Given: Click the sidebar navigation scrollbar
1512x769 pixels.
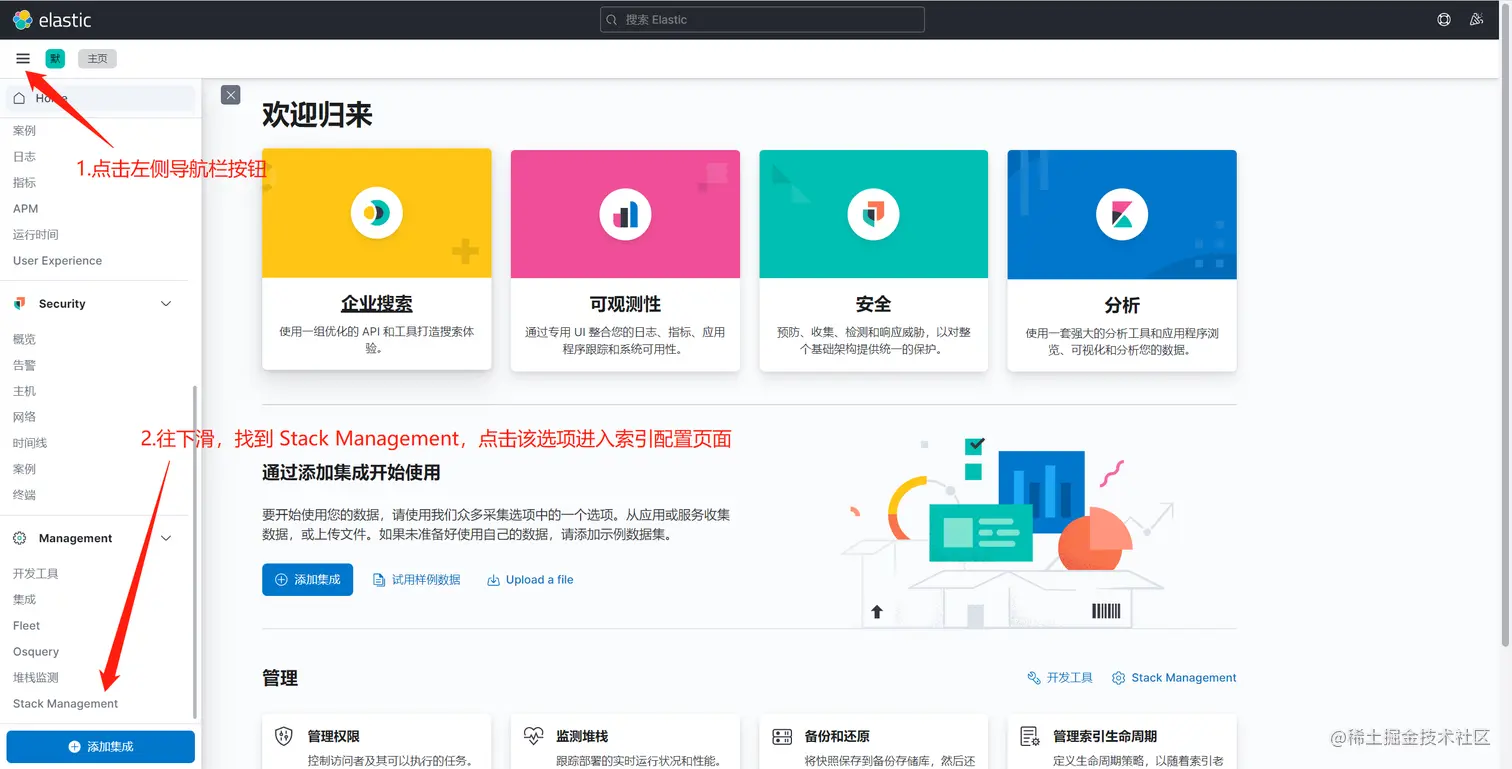Looking at the screenshot, I should [x=195, y=552].
